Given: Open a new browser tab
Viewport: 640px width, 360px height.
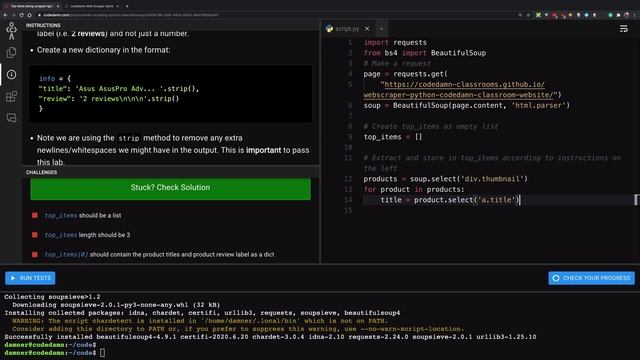Looking at the screenshot, I should 127,6.
